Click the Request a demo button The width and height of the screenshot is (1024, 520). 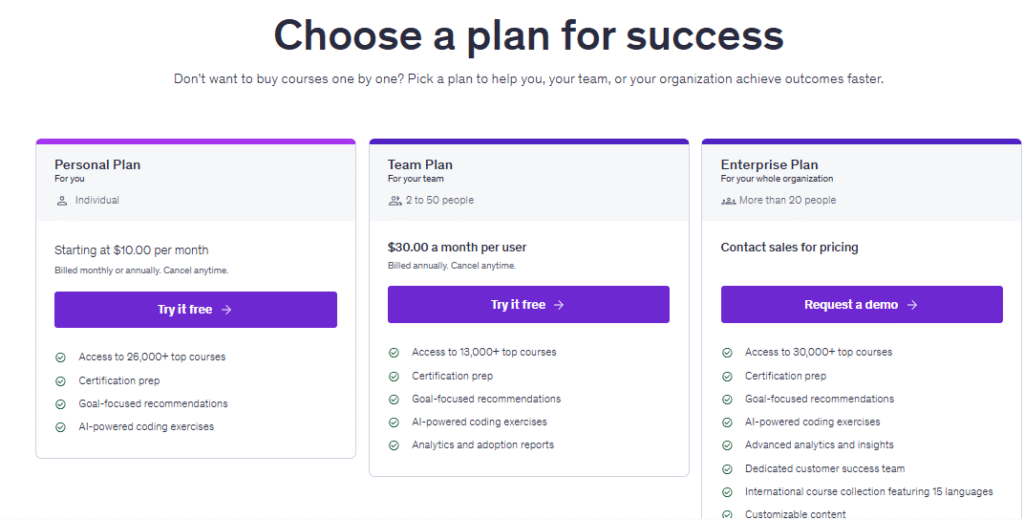(861, 304)
